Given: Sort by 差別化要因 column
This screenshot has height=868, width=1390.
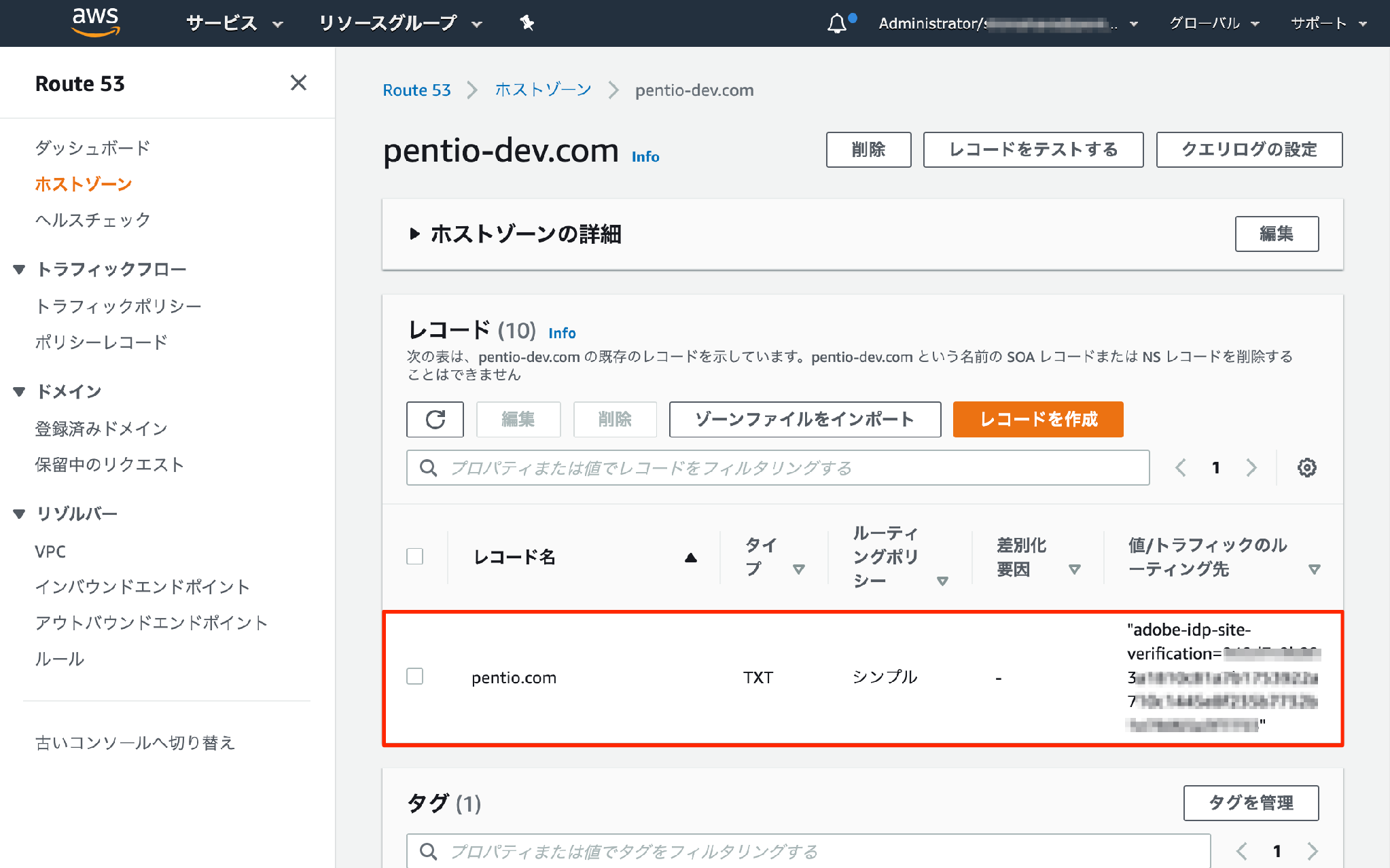Looking at the screenshot, I should point(1074,569).
